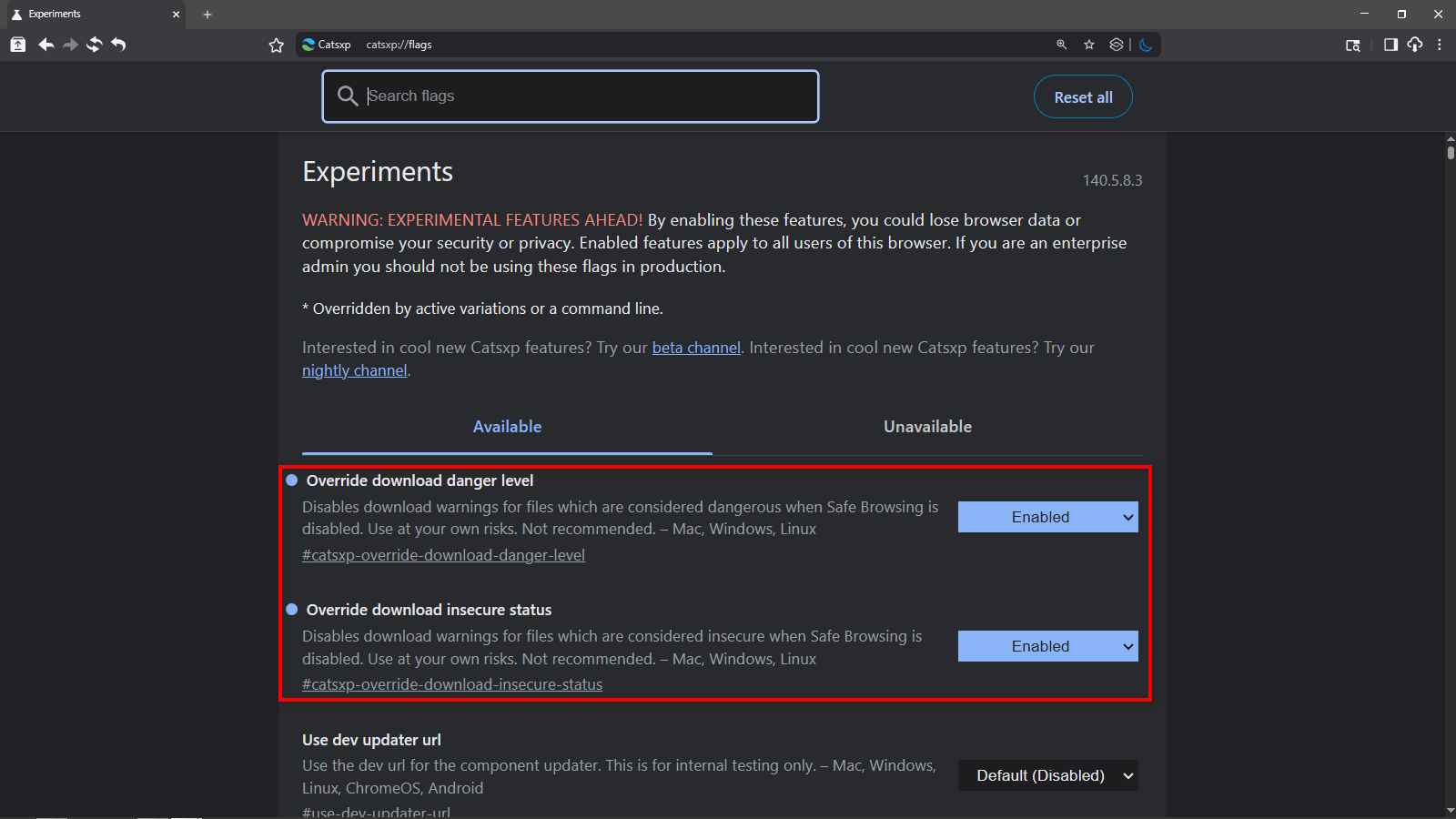
Task: Reload the page with the refresh icon
Action: point(94,45)
